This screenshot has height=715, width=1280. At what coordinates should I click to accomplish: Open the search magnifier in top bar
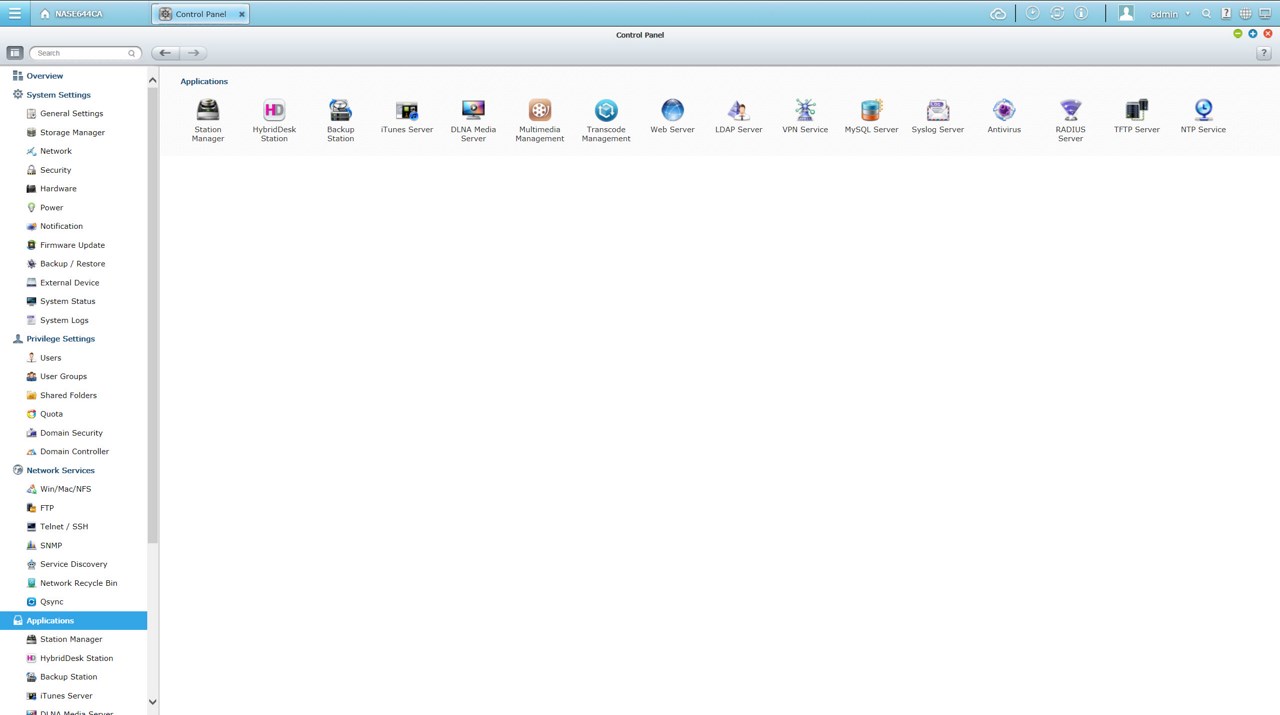(x=1207, y=14)
